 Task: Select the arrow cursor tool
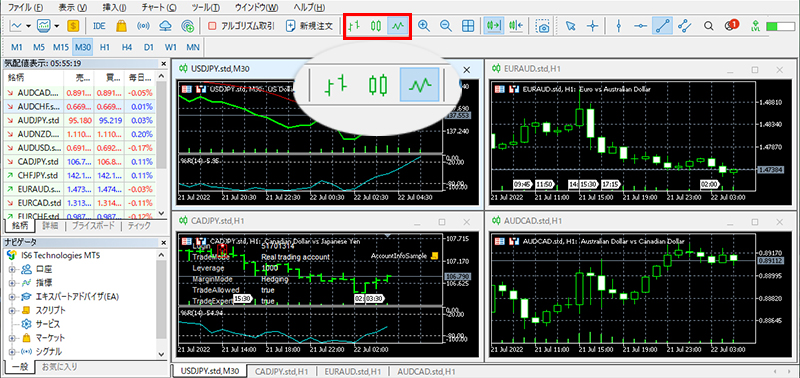tap(570, 26)
